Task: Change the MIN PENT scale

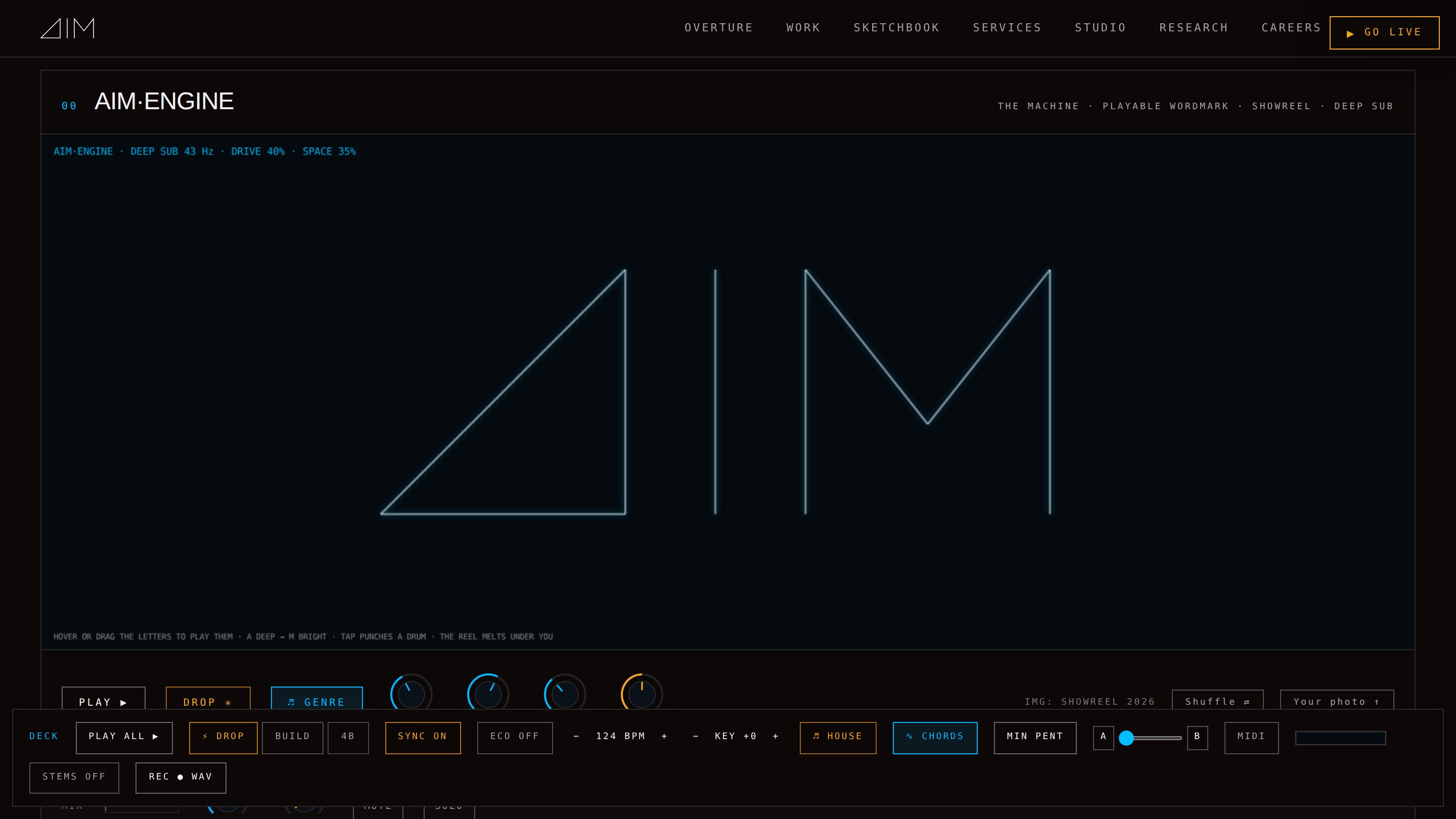Action: click(x=1035, y=737)
